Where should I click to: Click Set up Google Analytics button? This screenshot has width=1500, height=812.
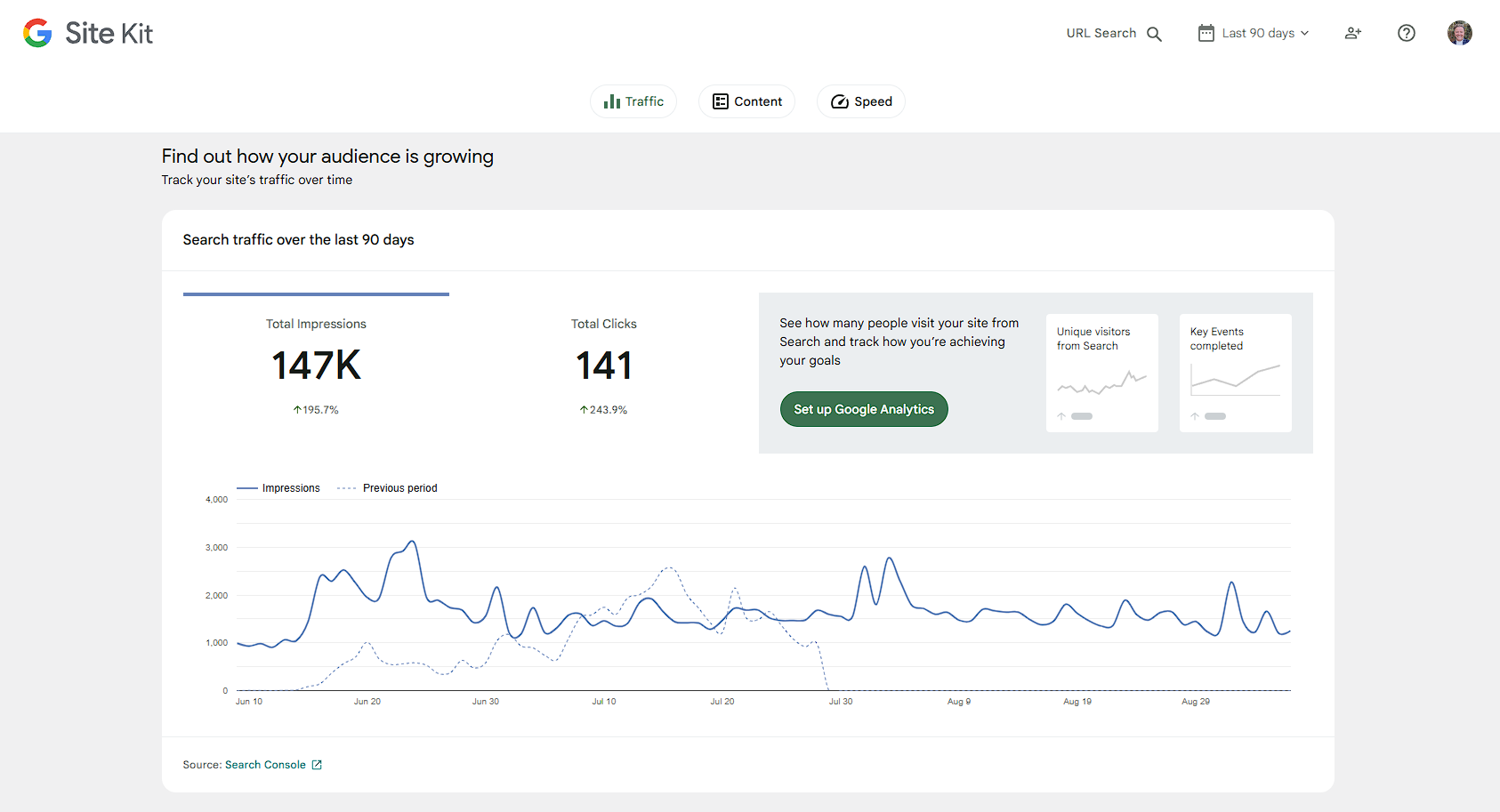pyautogui.click(x=864, y=409)
